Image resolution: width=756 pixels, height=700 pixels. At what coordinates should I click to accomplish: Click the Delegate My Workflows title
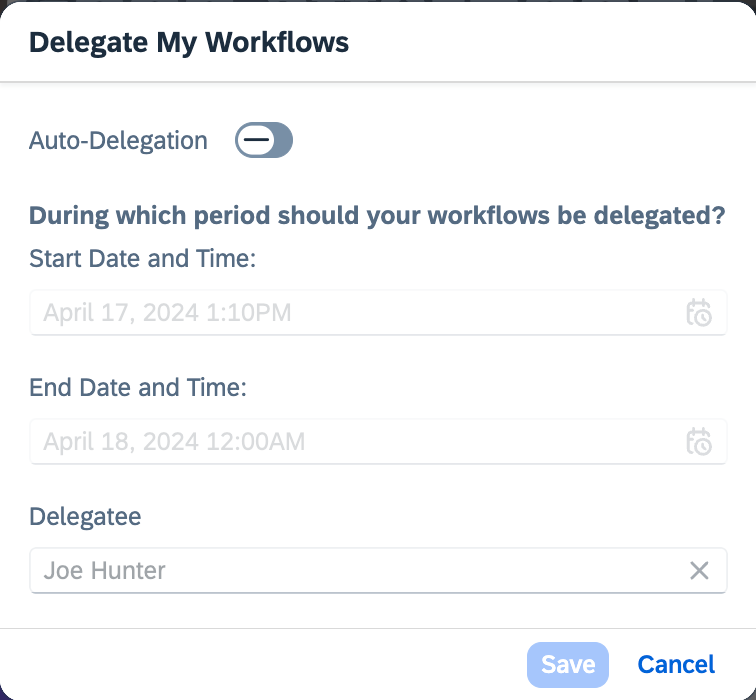[189, 42]
